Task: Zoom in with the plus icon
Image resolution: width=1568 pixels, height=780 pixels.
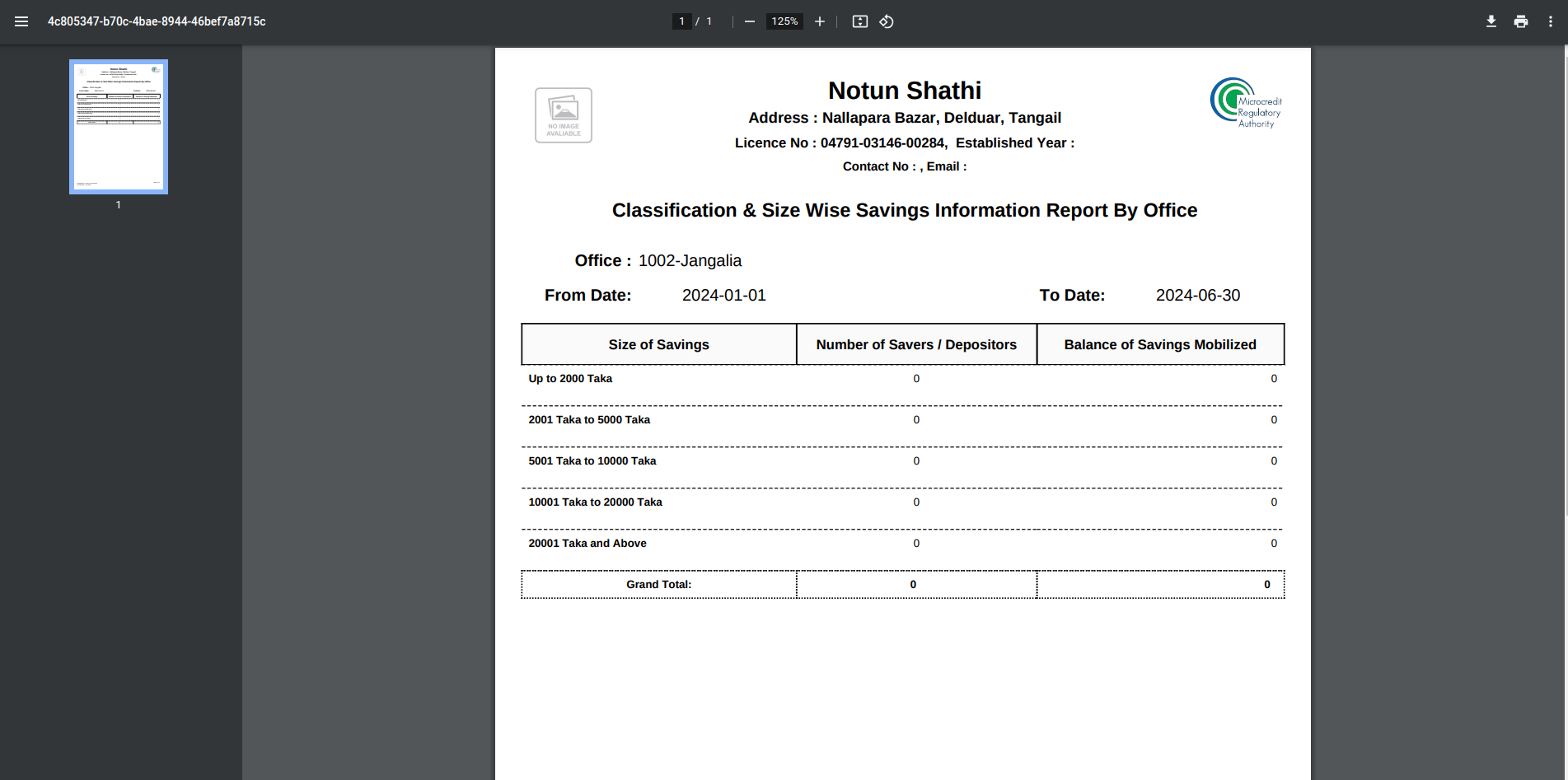Action: point(819,21)
